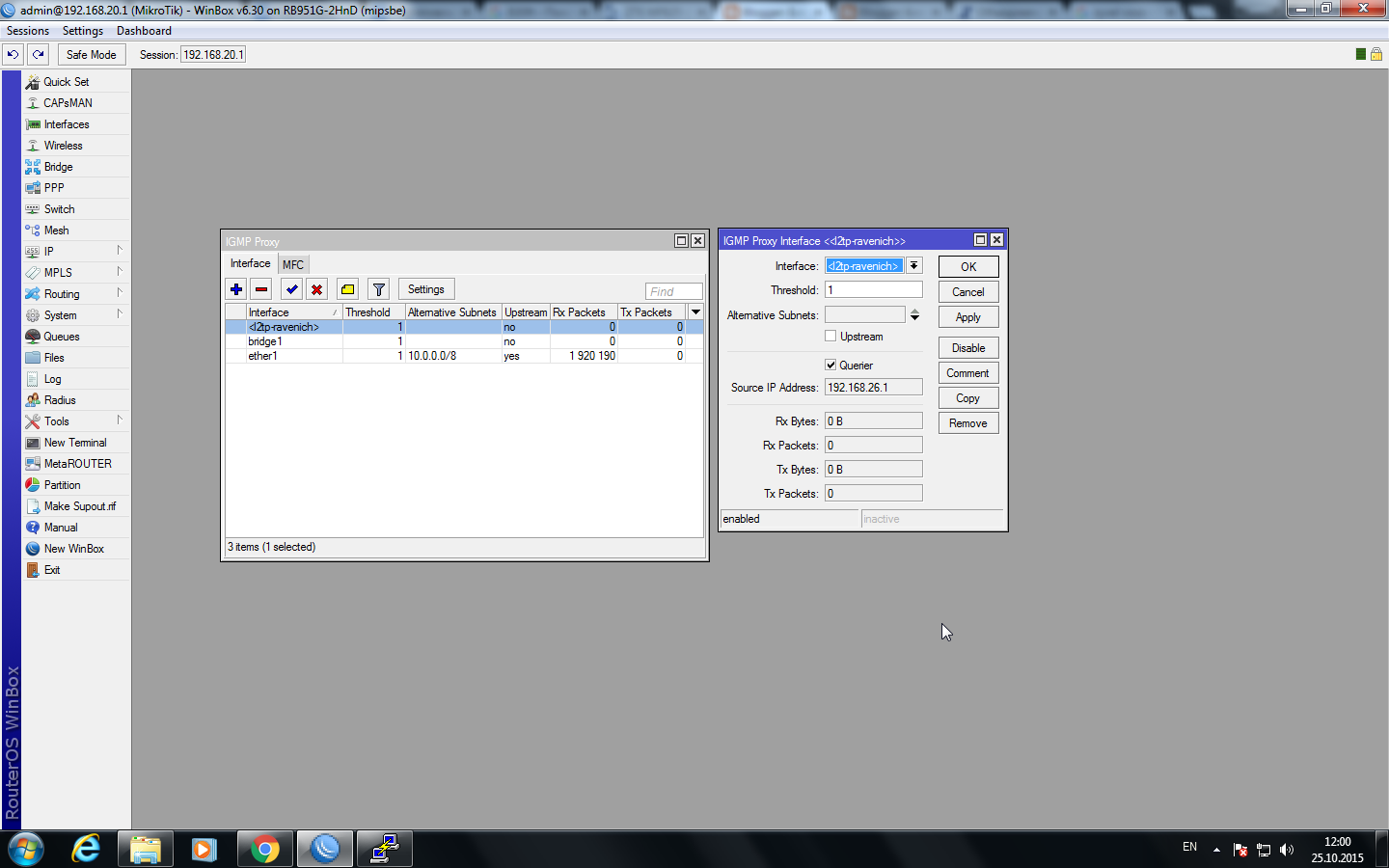Viewport: 1389px width, 868px height.
Task: Disable selected entry with red X icon
Action: coord(316,289)
